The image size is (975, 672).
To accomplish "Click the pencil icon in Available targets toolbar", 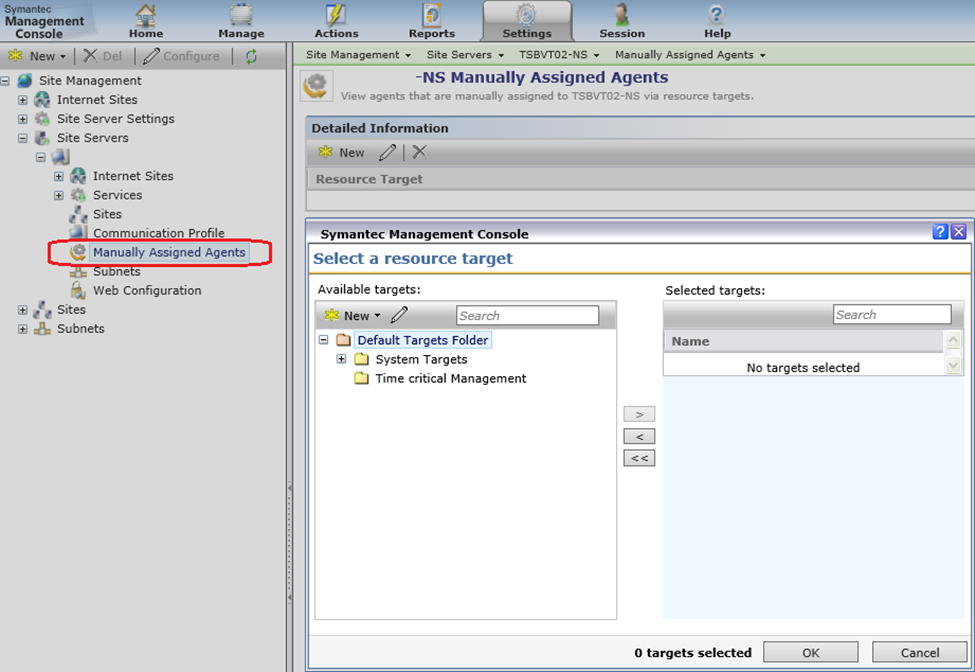I will click(x=399, y=315).
